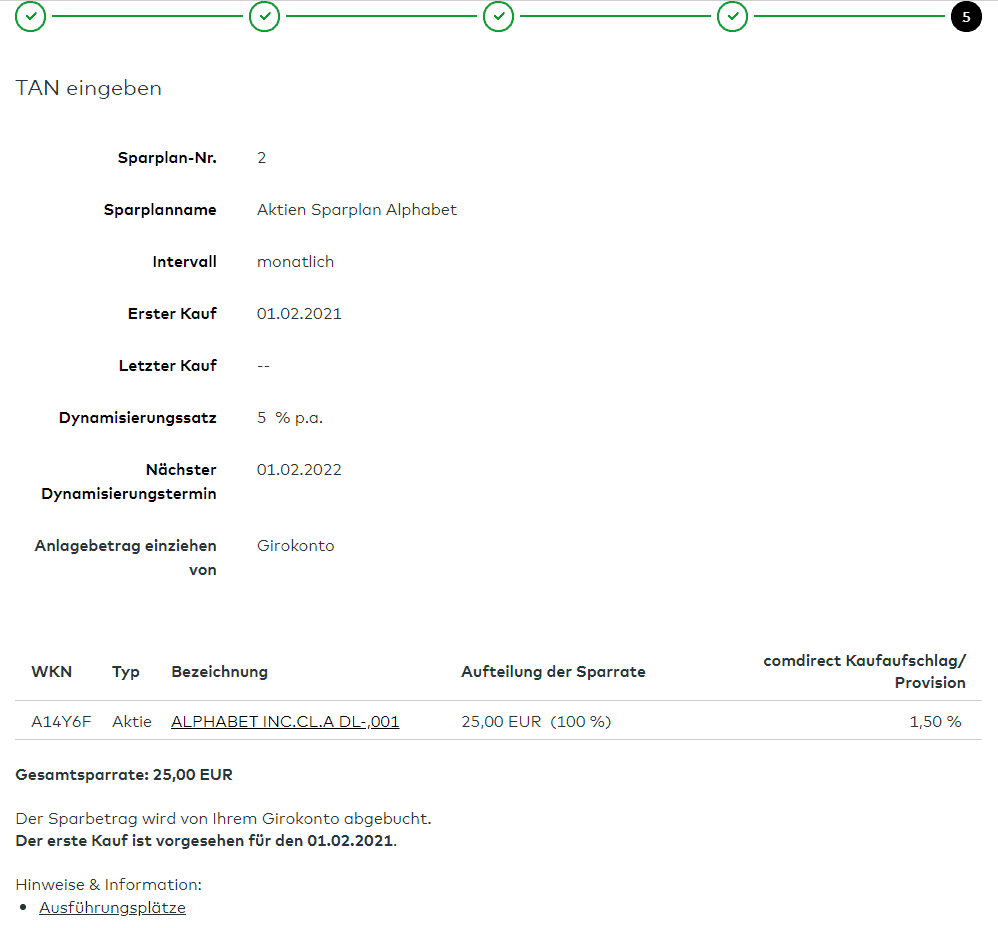The width and height of the screenshot is (998, 928).
Task: Click the third completed step checkmark
Action: pos(498,16)
